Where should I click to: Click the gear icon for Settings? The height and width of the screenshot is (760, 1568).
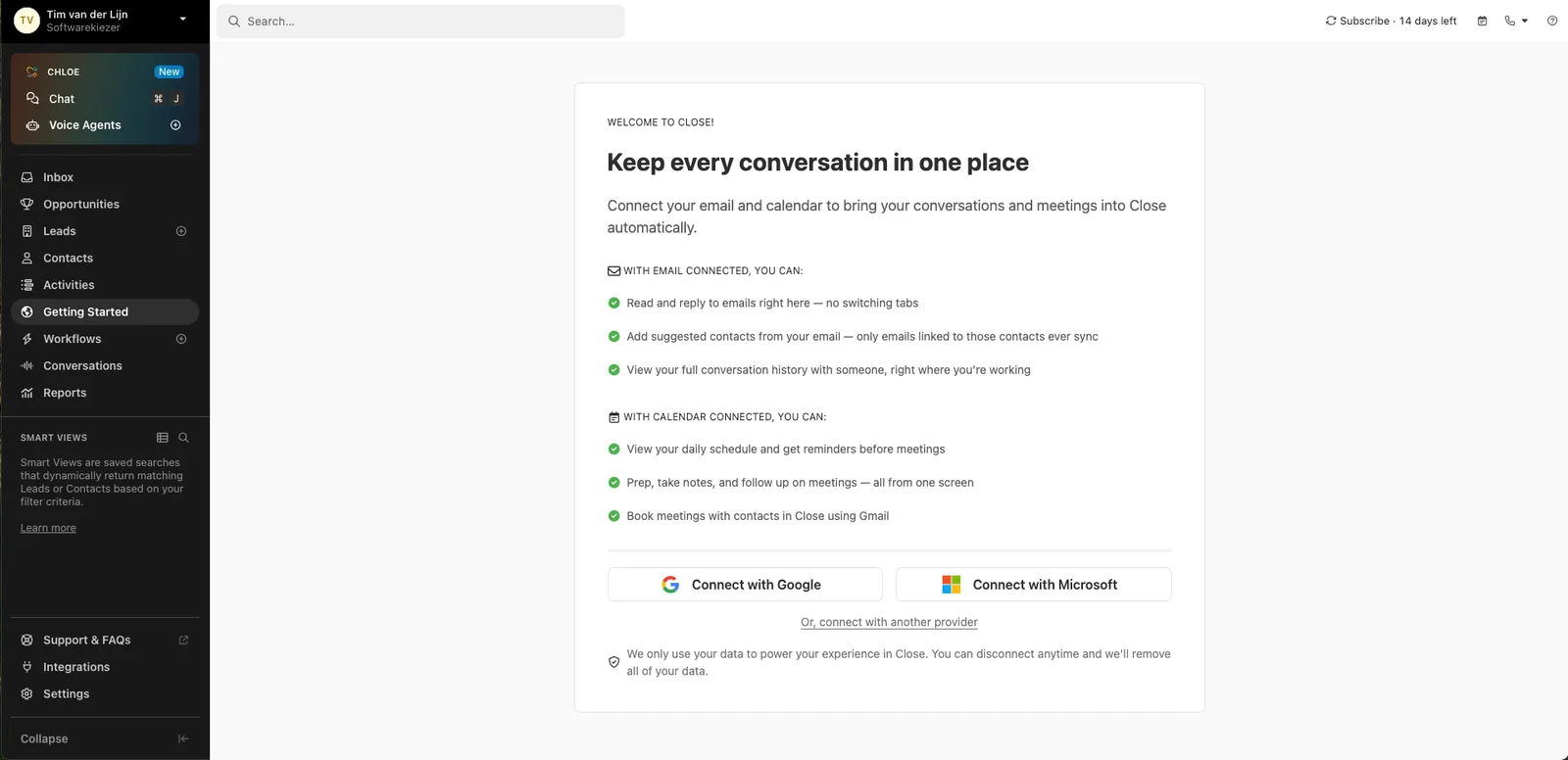coord(27,694)
